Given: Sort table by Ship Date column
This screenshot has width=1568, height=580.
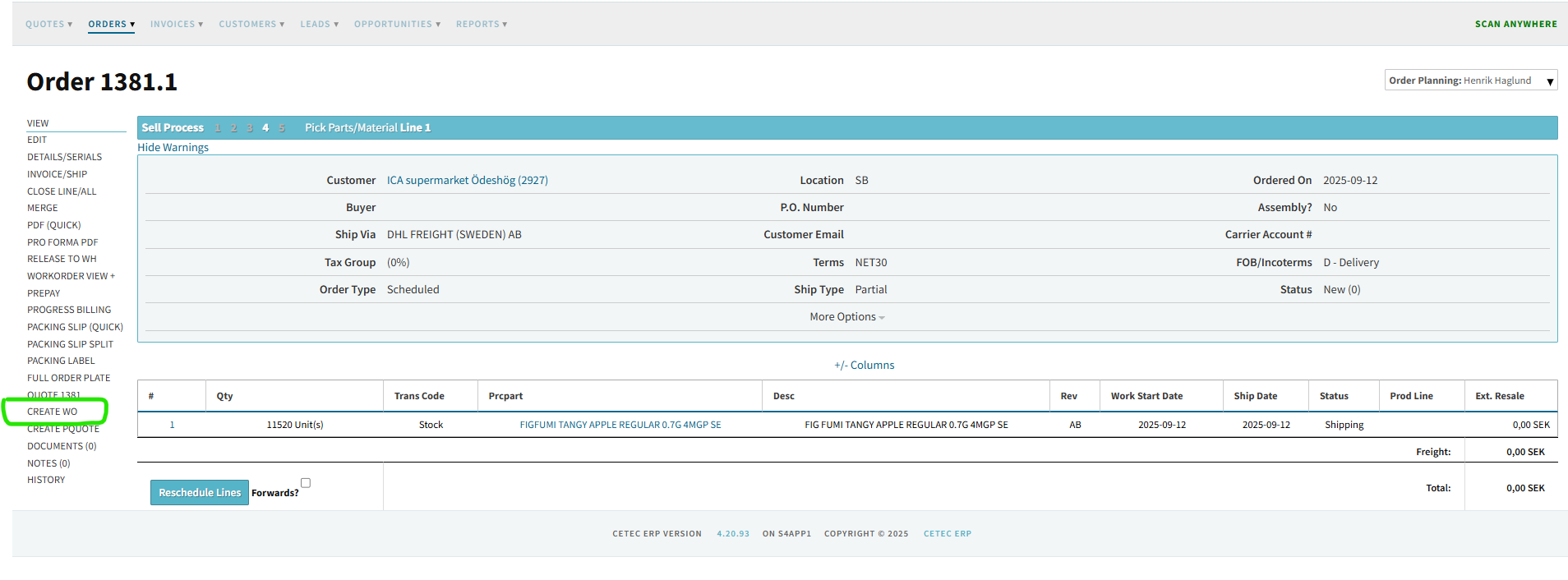Looking at the screenshot, I should (x=1255, y=396).
